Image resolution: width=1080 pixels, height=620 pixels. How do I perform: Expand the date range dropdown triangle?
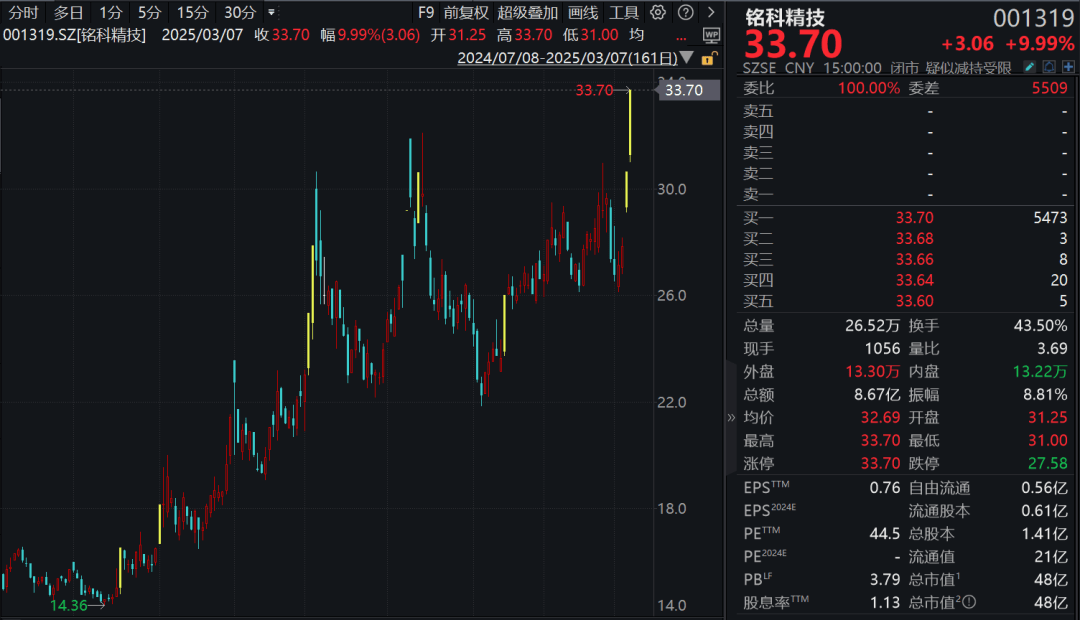click(x=687, y=58)
